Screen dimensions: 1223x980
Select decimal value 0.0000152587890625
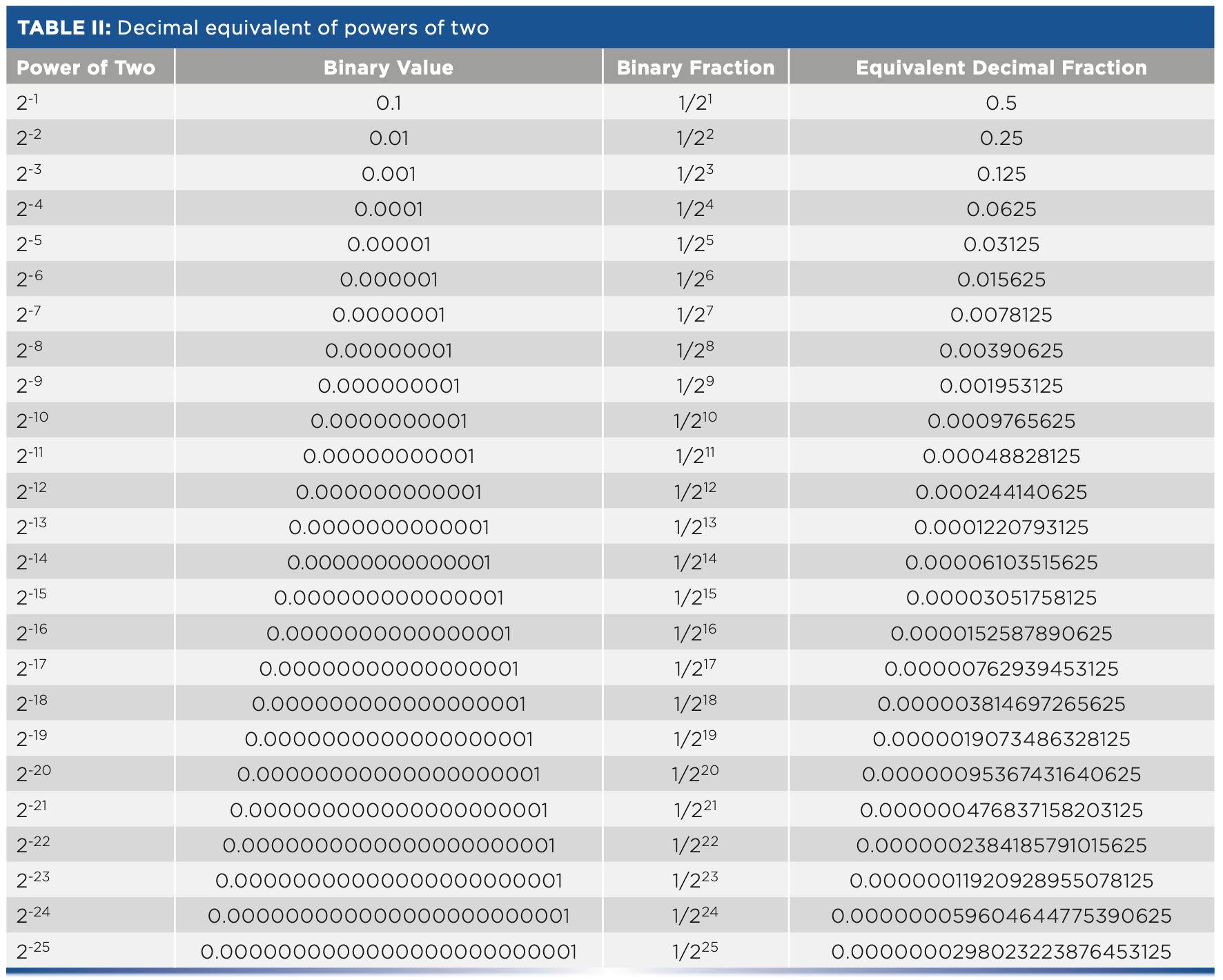coord(1001,634)
